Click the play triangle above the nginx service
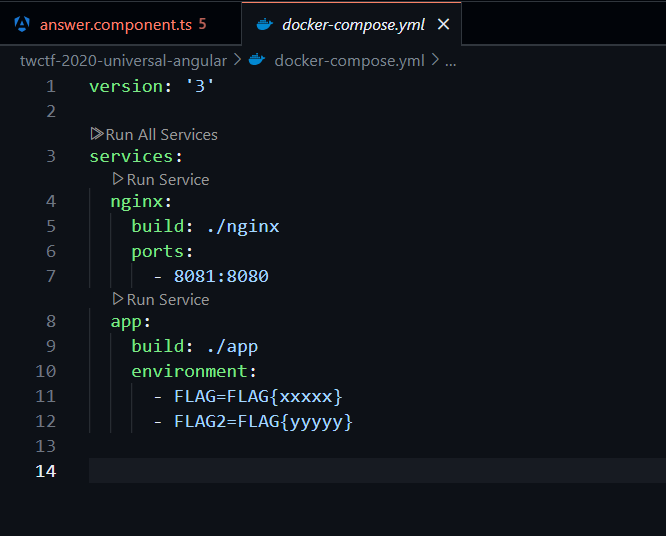 [x=118, y=179]
